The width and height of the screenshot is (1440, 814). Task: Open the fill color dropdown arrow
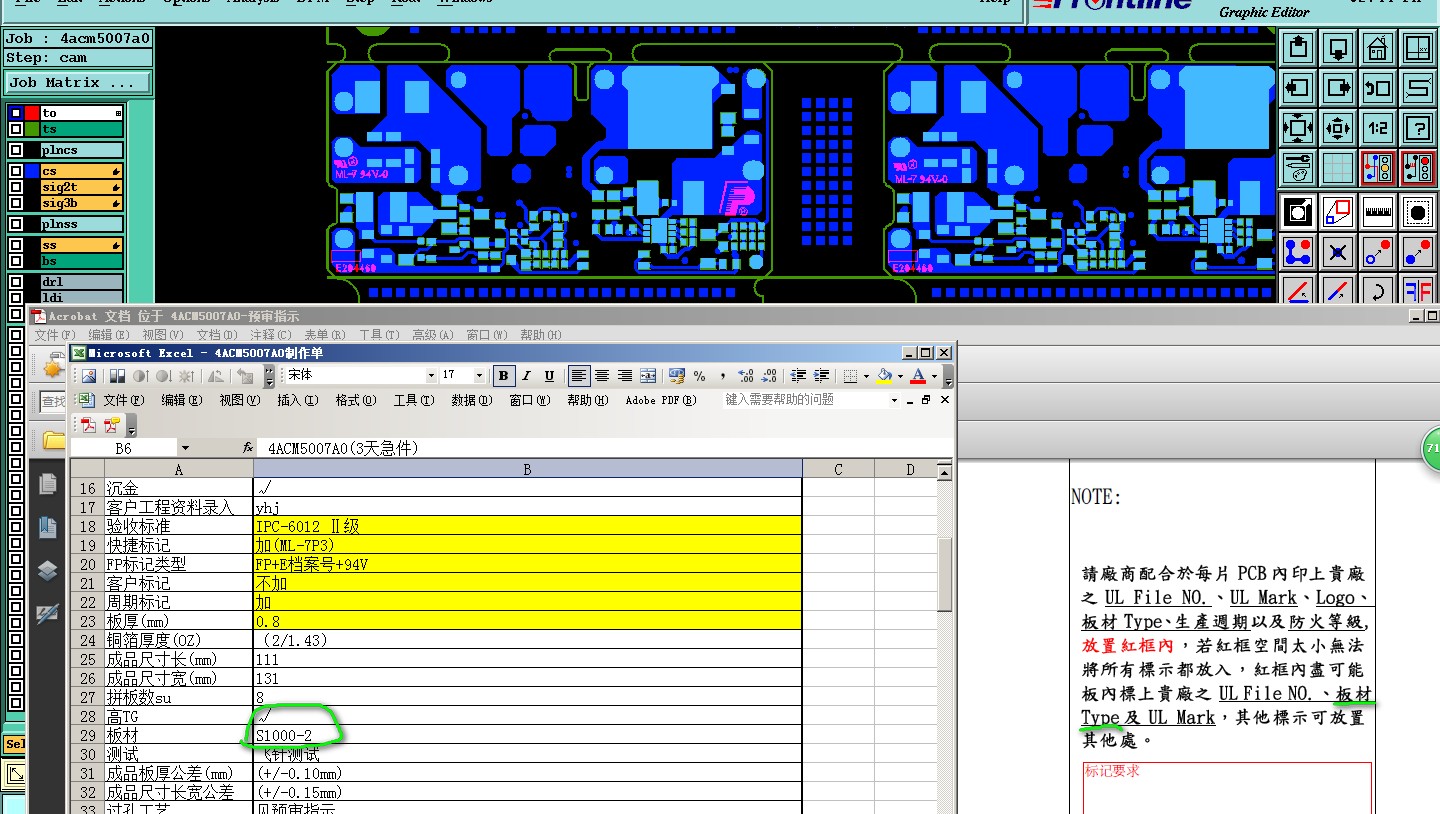point(899,376)
